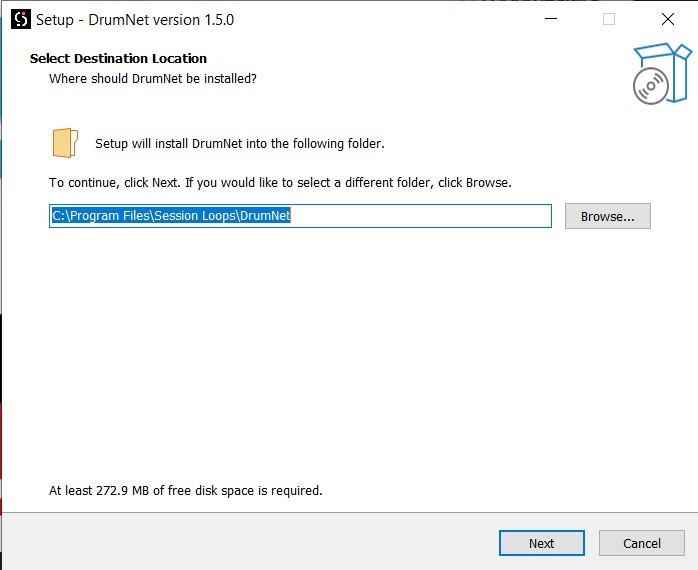Image resolution: width=698 pixels, height=570 pixels.
Task: Click the '272.9 MB of free disk space' note
Action: coord(186,491)
